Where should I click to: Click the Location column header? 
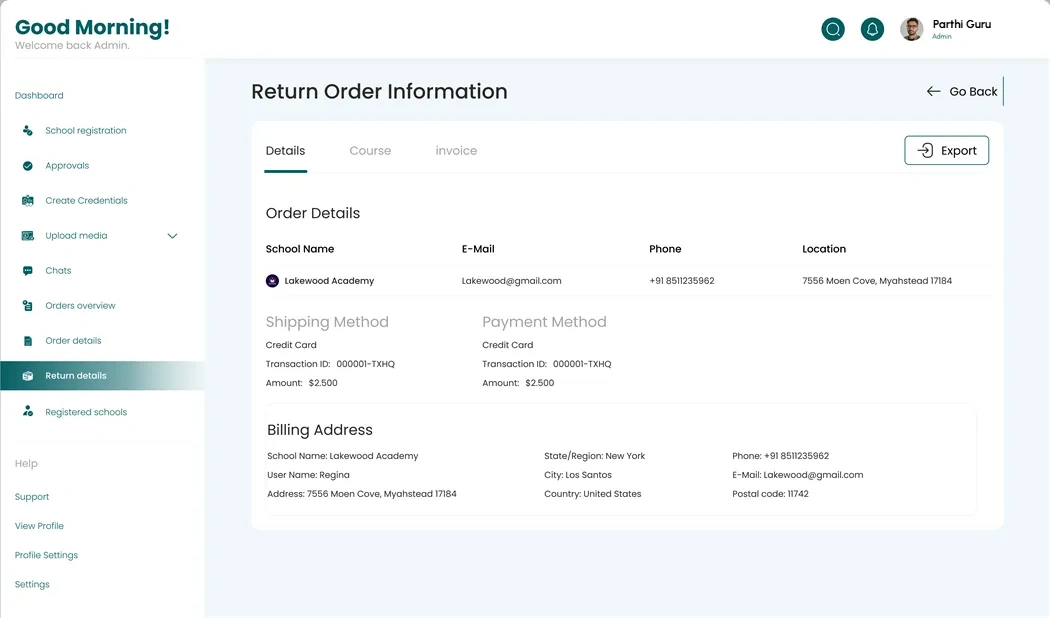(824, 248)
